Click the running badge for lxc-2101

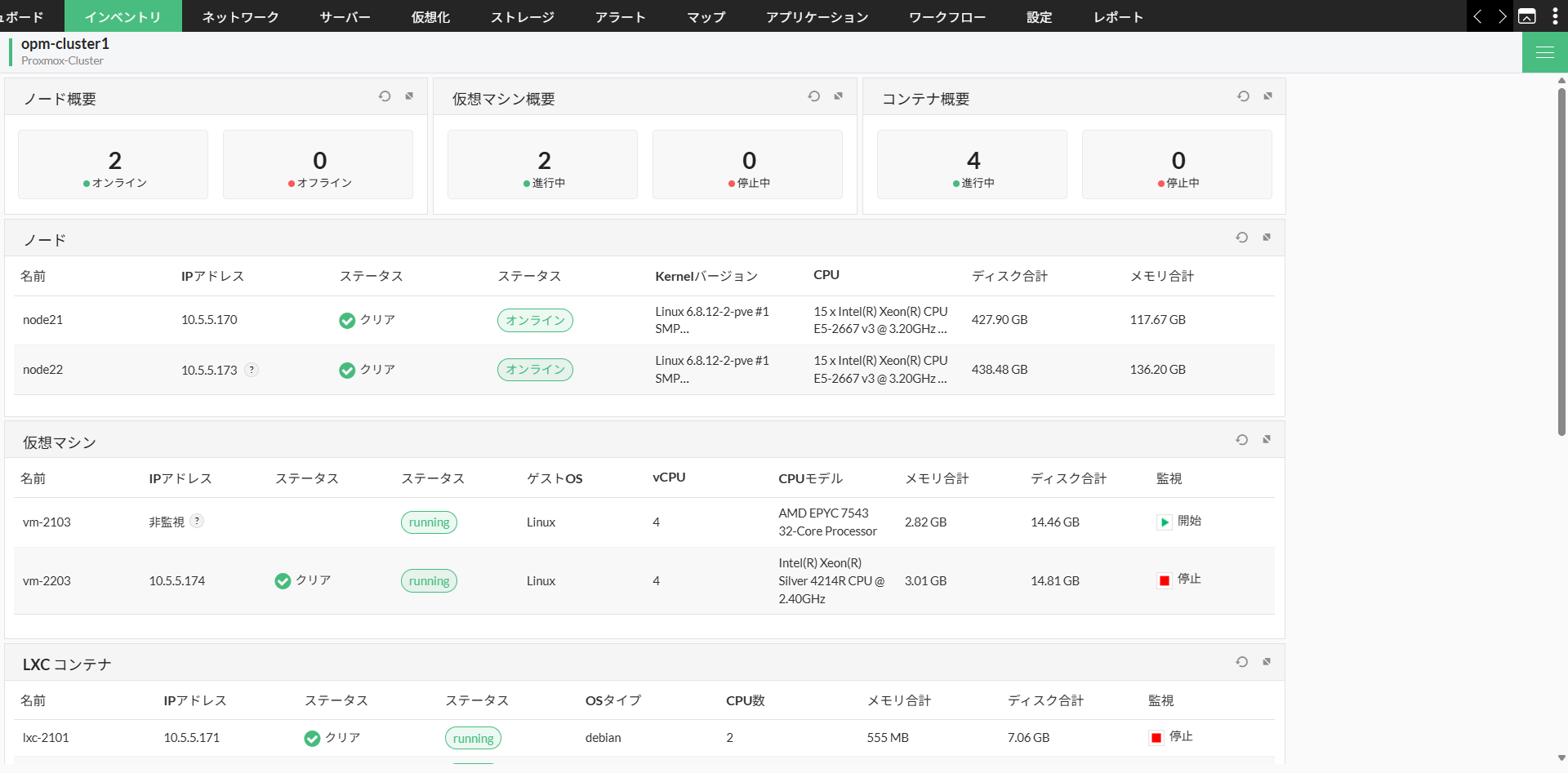pyautogui.click(x=473, y=738)
